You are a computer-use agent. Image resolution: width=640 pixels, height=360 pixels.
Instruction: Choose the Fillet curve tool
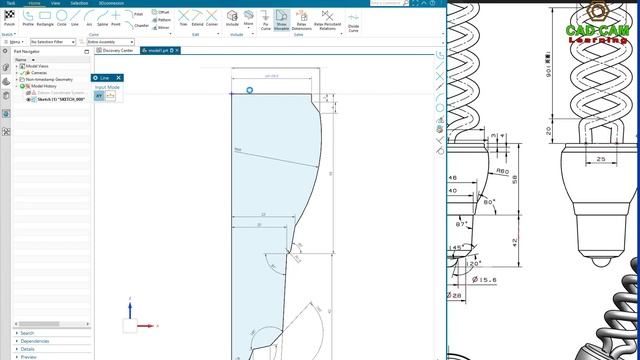(x=134, y=14)
